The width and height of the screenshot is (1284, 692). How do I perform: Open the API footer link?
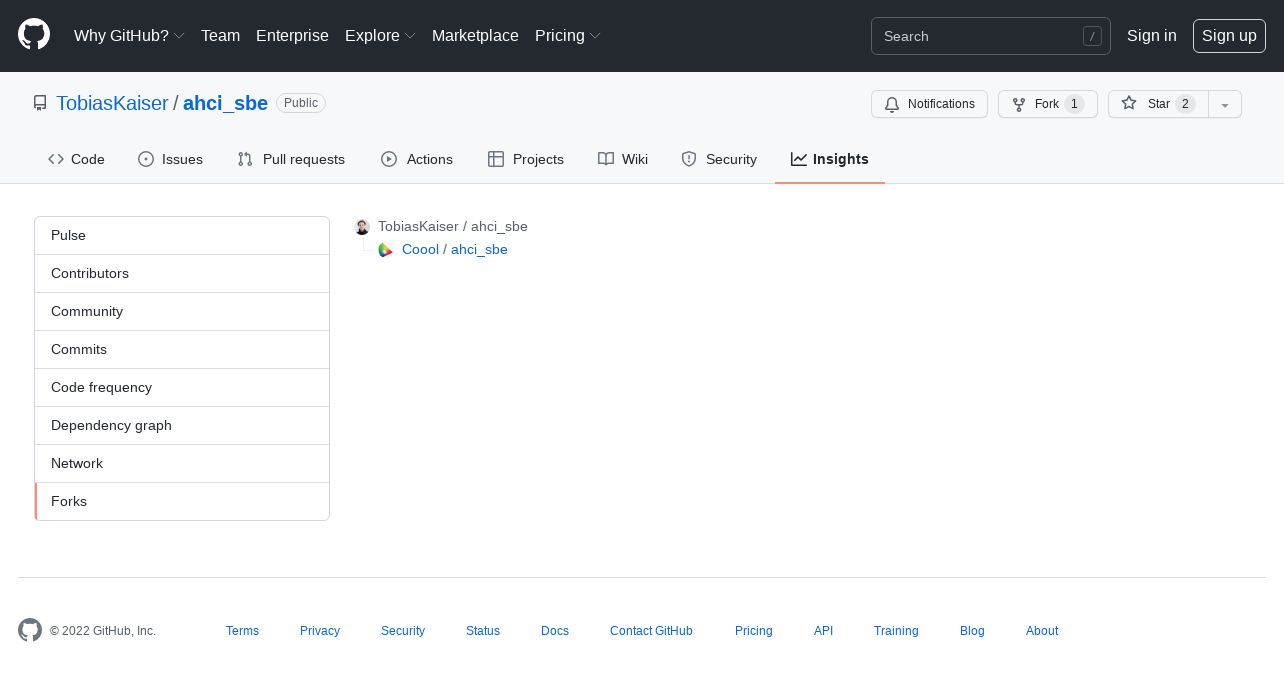[x=823, y=631]
